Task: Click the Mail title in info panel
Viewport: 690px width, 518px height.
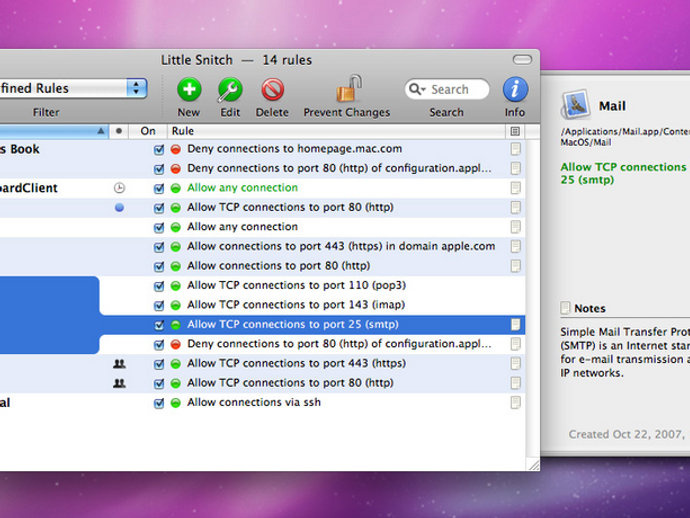Action: click(612, 106)
